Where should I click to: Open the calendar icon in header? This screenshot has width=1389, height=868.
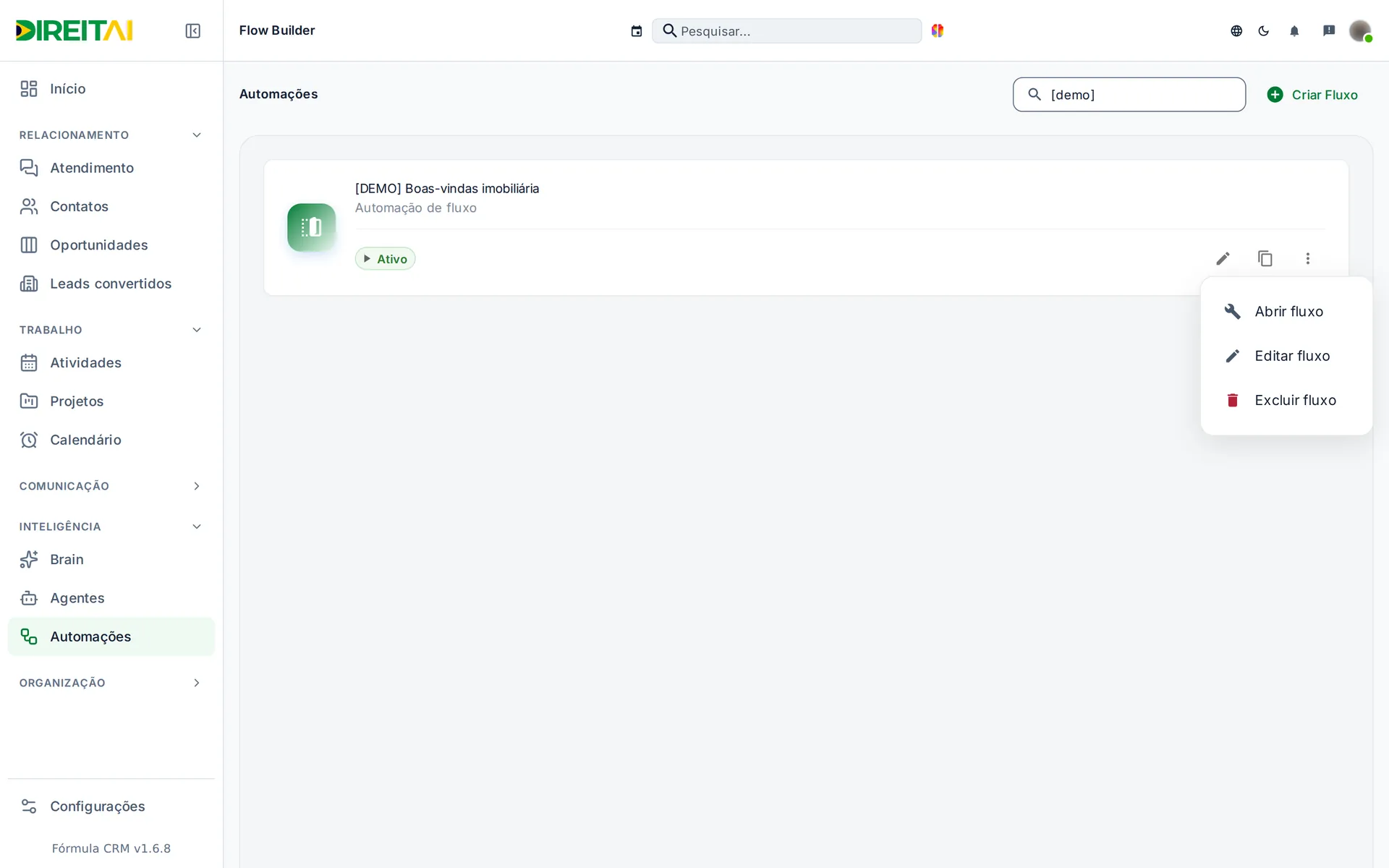(637, 31)
